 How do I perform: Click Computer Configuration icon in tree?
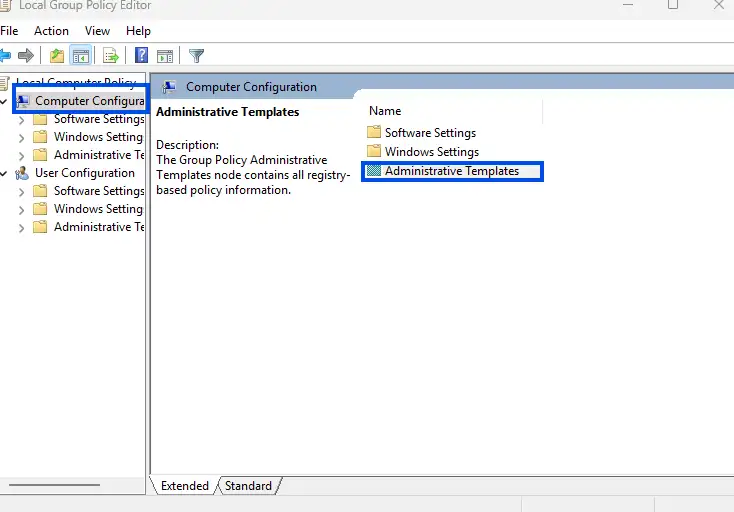click(x=22, y=101)
